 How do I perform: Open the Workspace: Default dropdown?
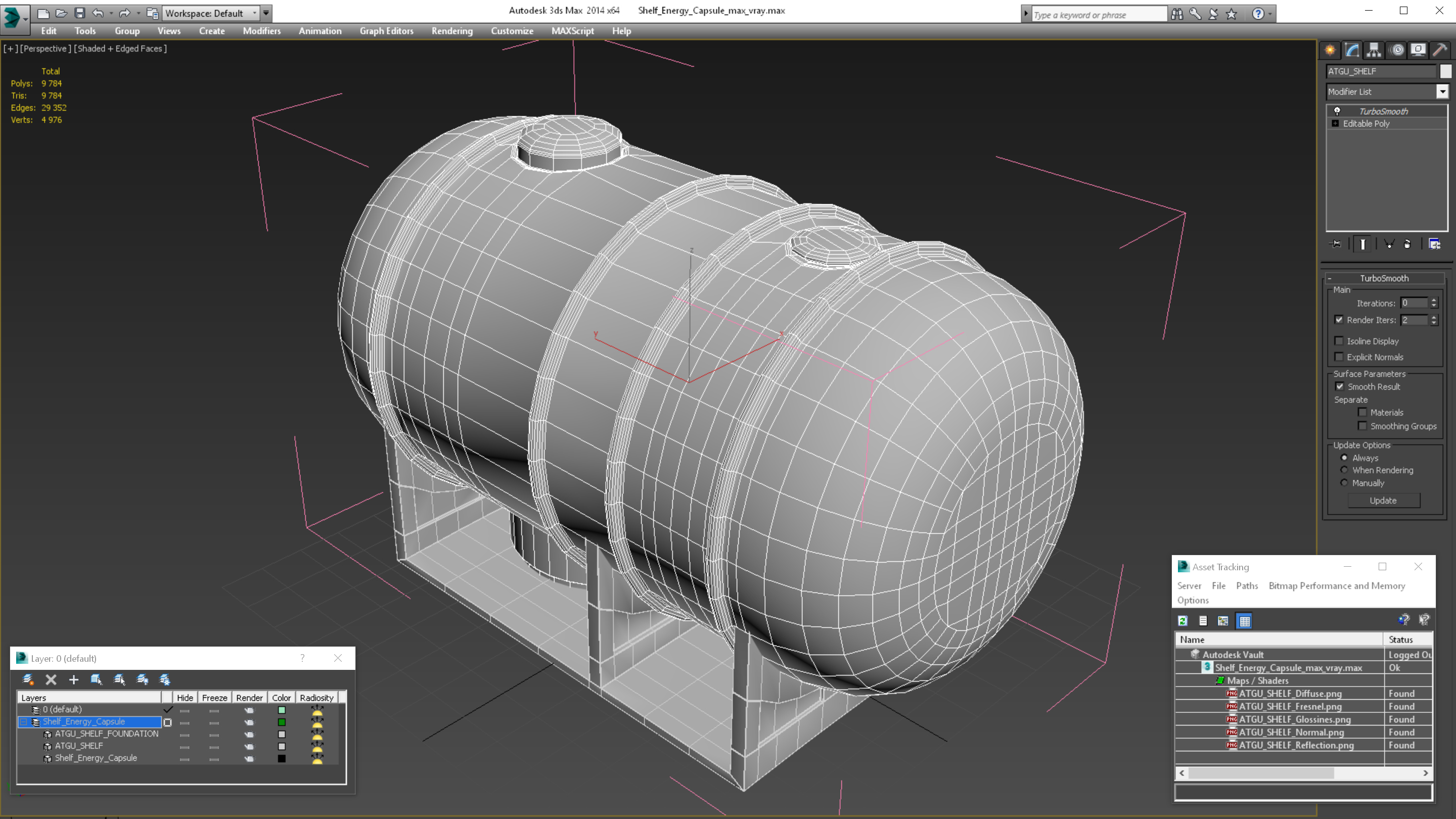tap(254, 13)
